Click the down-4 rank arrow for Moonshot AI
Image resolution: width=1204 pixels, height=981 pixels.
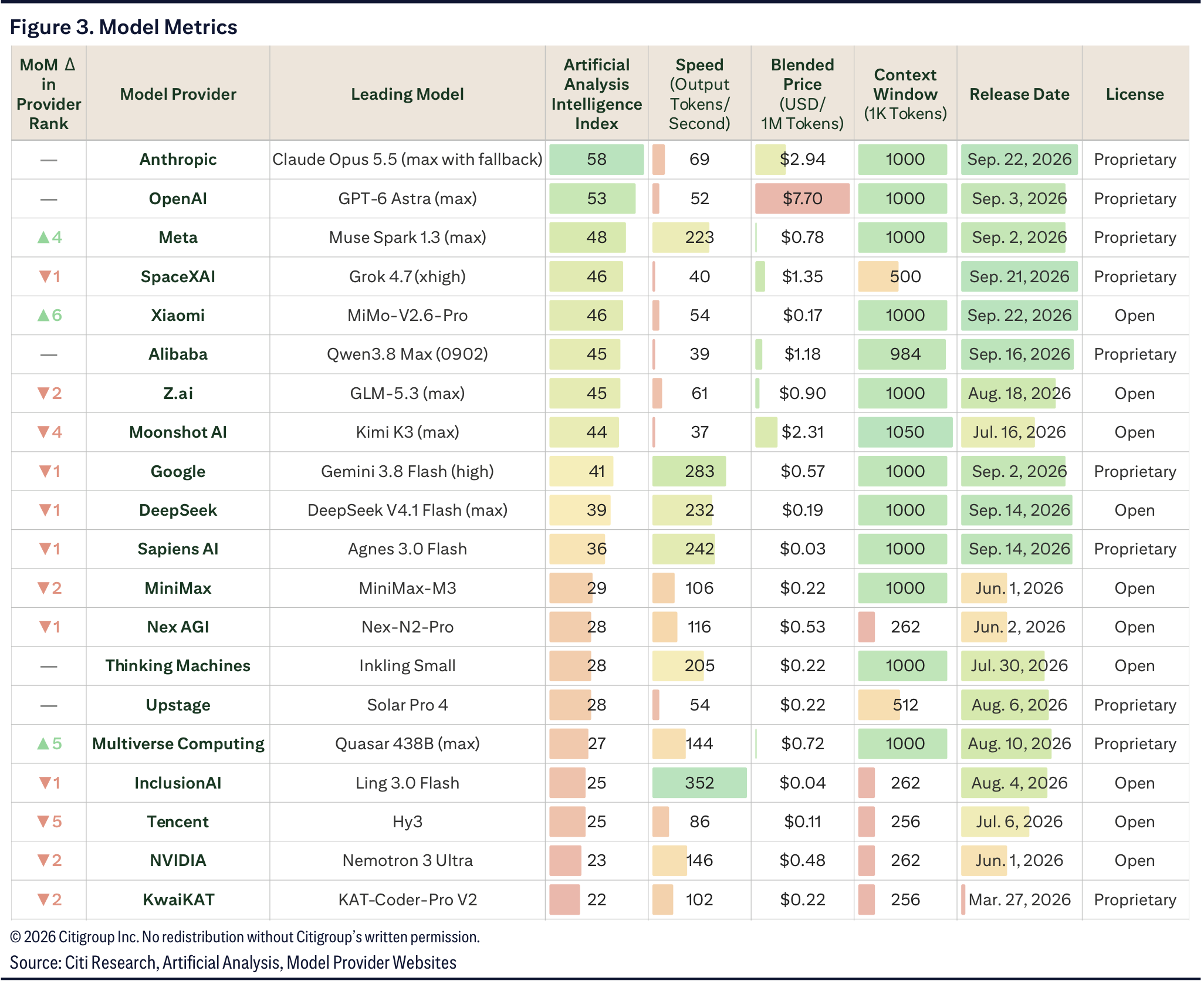tap(49, 432)
